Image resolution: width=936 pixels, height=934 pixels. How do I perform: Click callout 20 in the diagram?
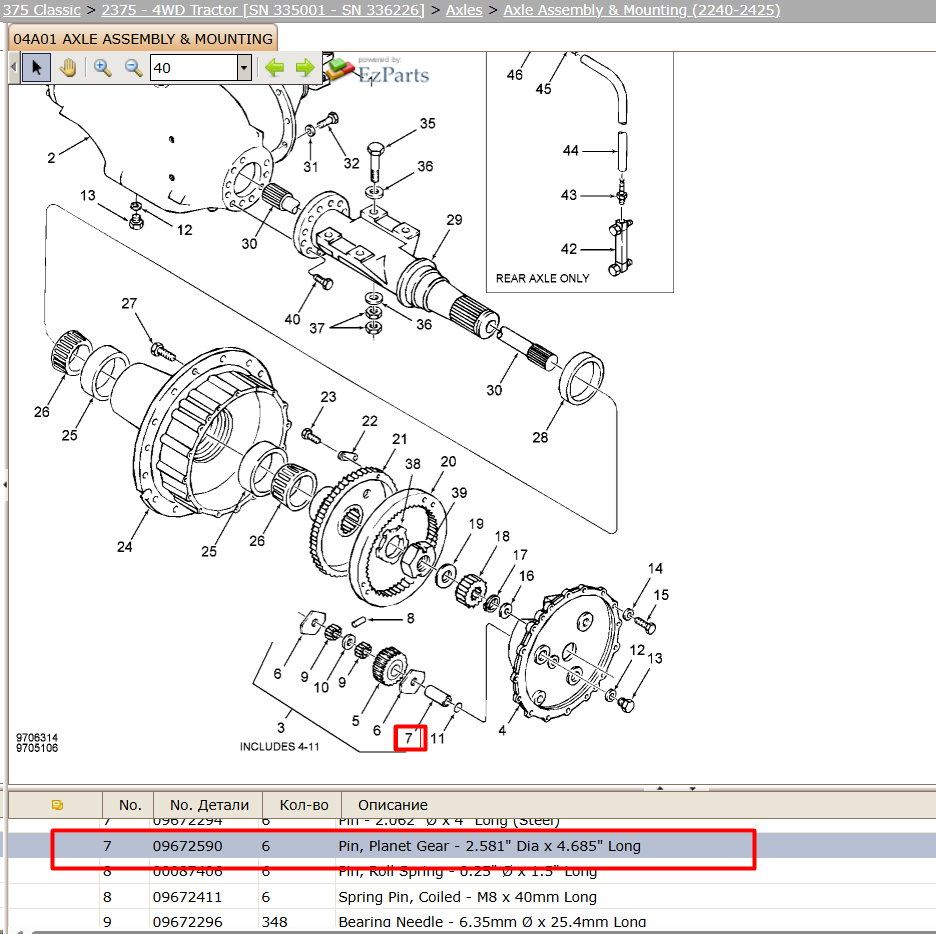pyautogui.click(x=448, y=462)
